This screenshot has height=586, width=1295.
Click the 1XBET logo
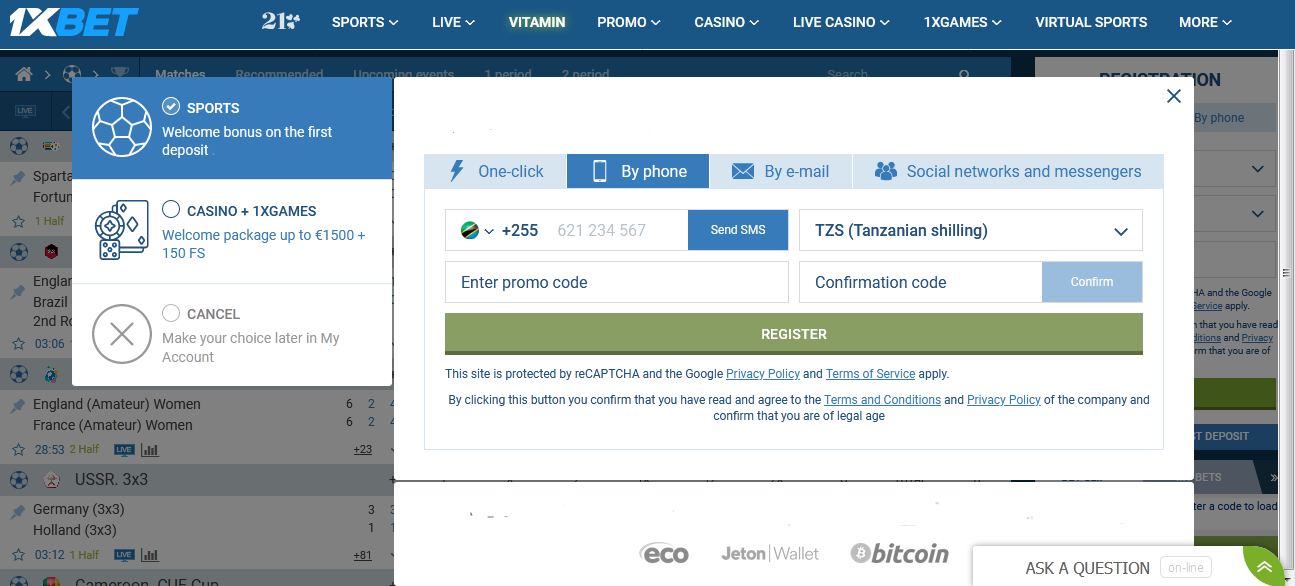tap(74, 22)
